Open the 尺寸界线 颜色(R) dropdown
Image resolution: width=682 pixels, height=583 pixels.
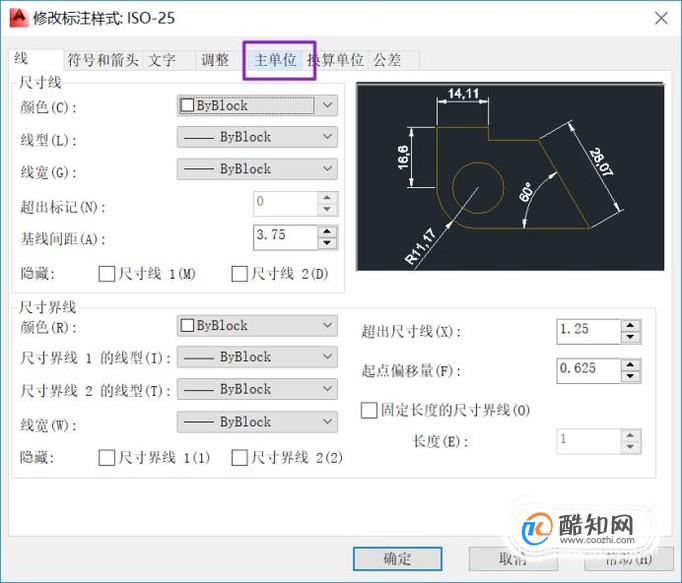tap(257, 325)
